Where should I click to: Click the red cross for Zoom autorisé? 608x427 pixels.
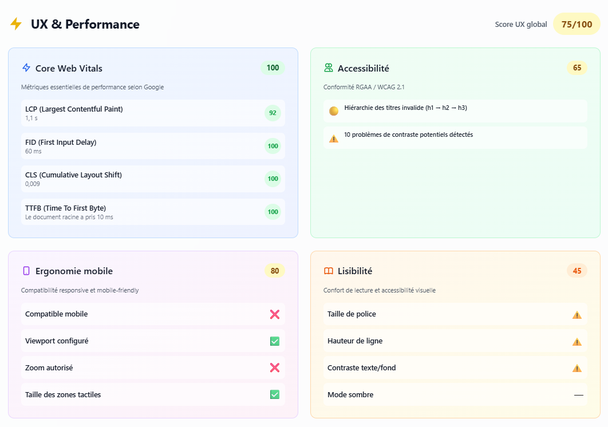pos(274,368)
